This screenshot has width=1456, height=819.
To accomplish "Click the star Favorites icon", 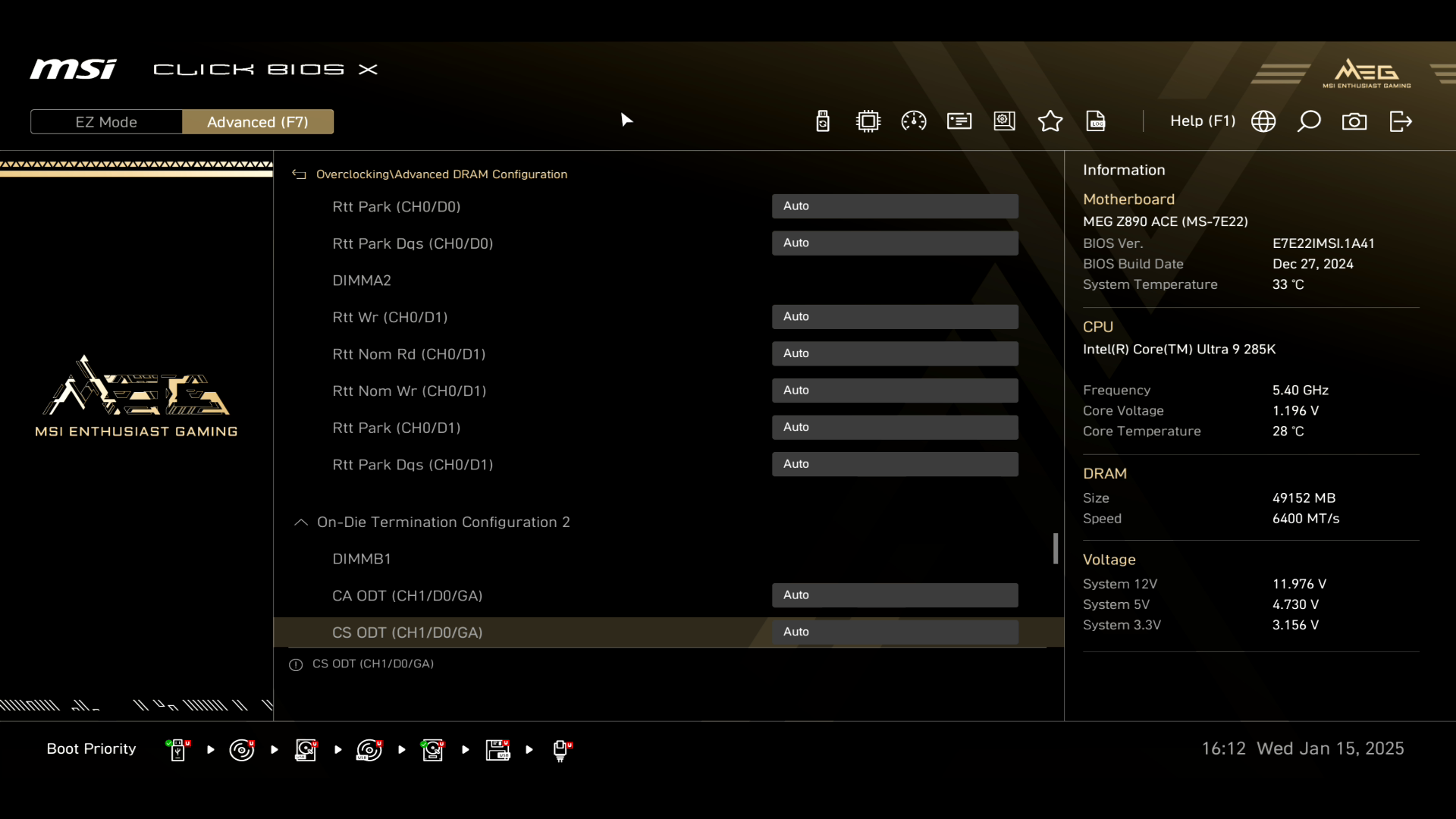I will pyautogui.click(x=1050, y=121).
